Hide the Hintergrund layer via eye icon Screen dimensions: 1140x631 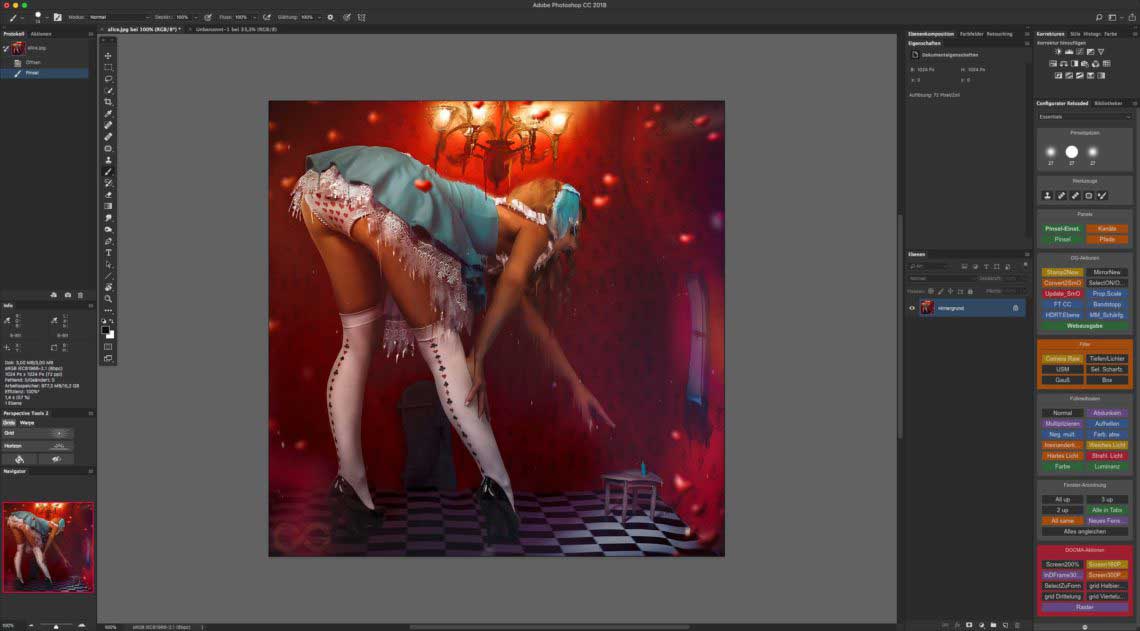[x=912, y=308]
